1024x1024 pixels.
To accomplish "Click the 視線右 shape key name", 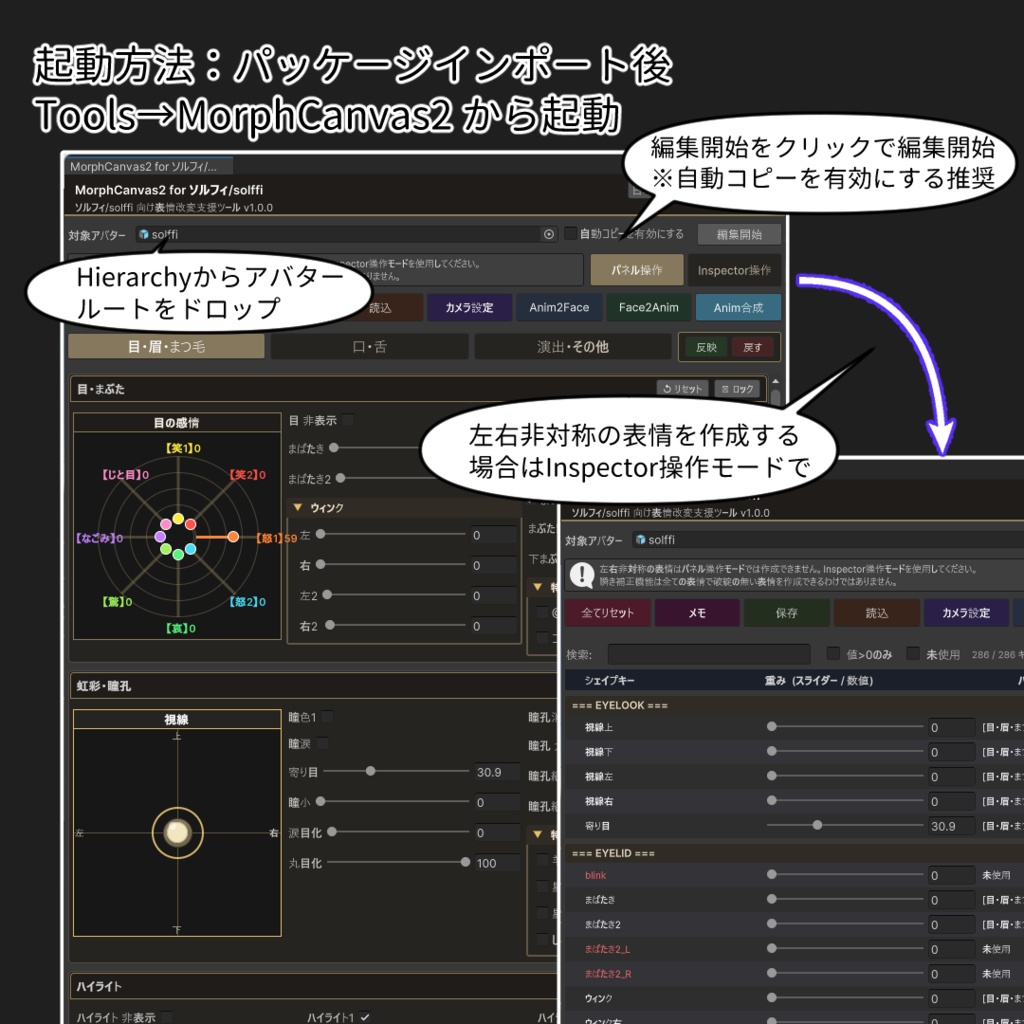I will (x=599, y=801).
